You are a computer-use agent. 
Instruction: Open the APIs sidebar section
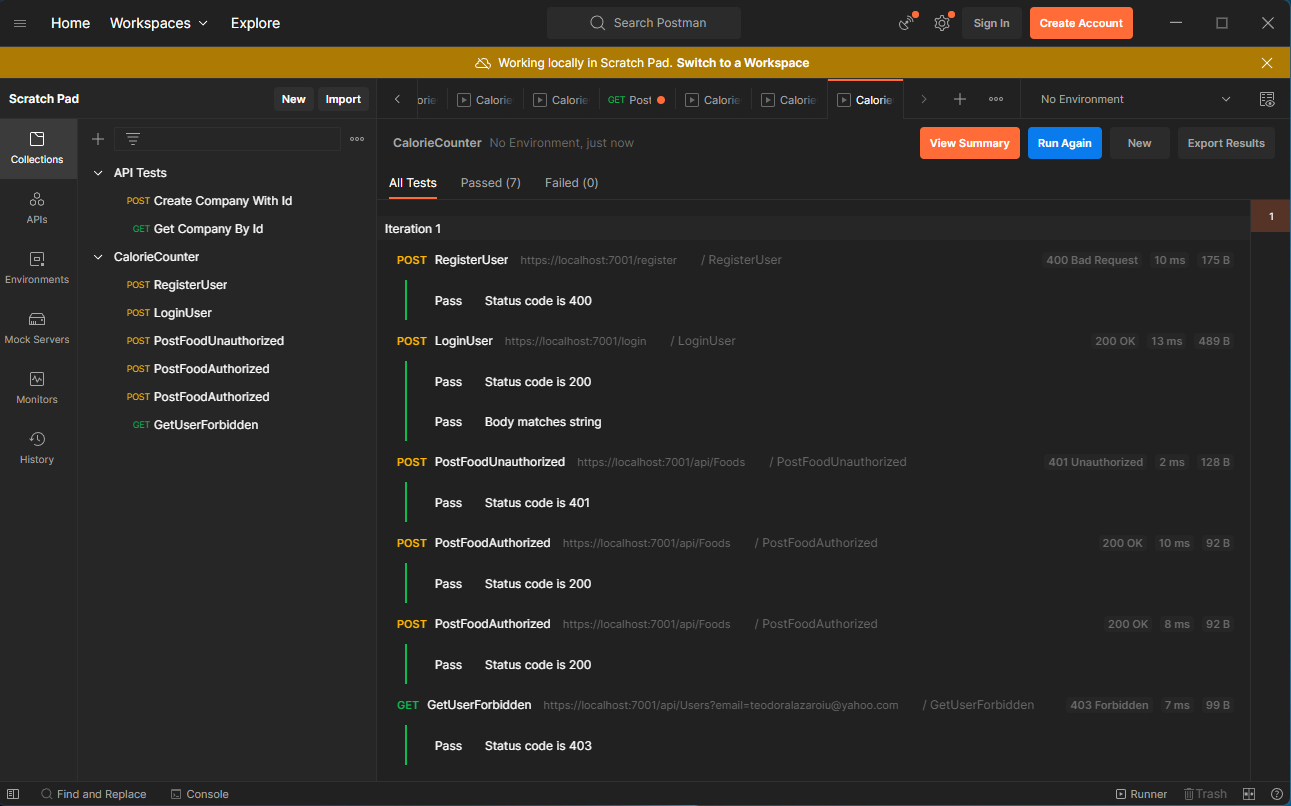point(37,208)
